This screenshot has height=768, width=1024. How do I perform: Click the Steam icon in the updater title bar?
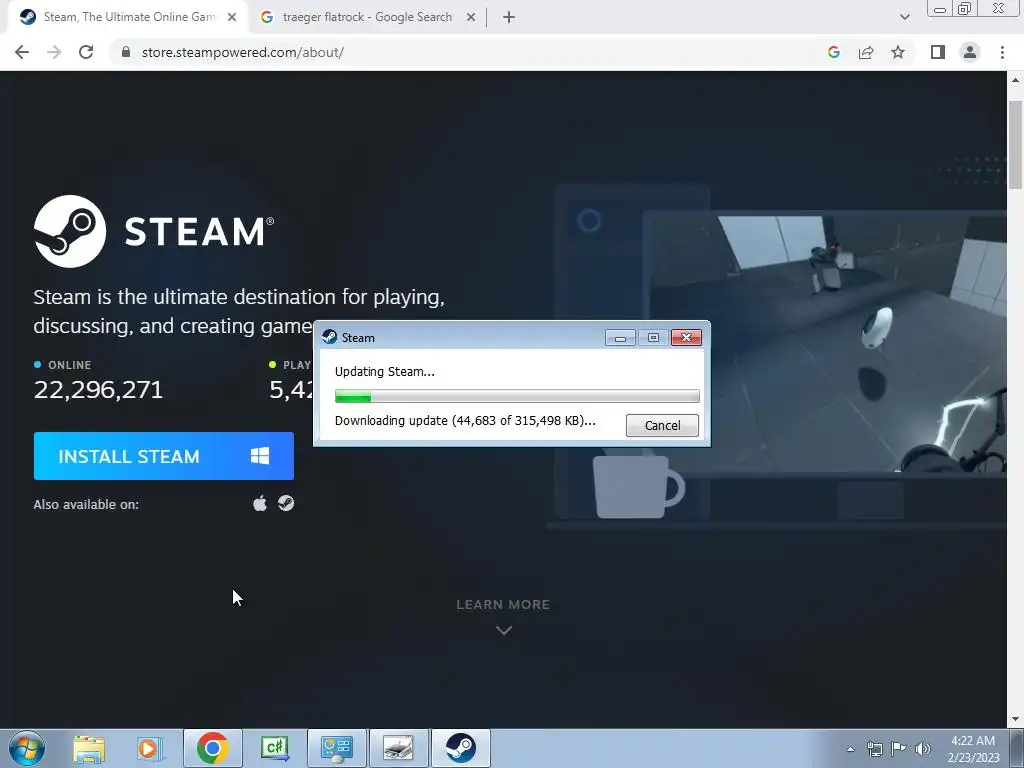click(x=330, y=337)
